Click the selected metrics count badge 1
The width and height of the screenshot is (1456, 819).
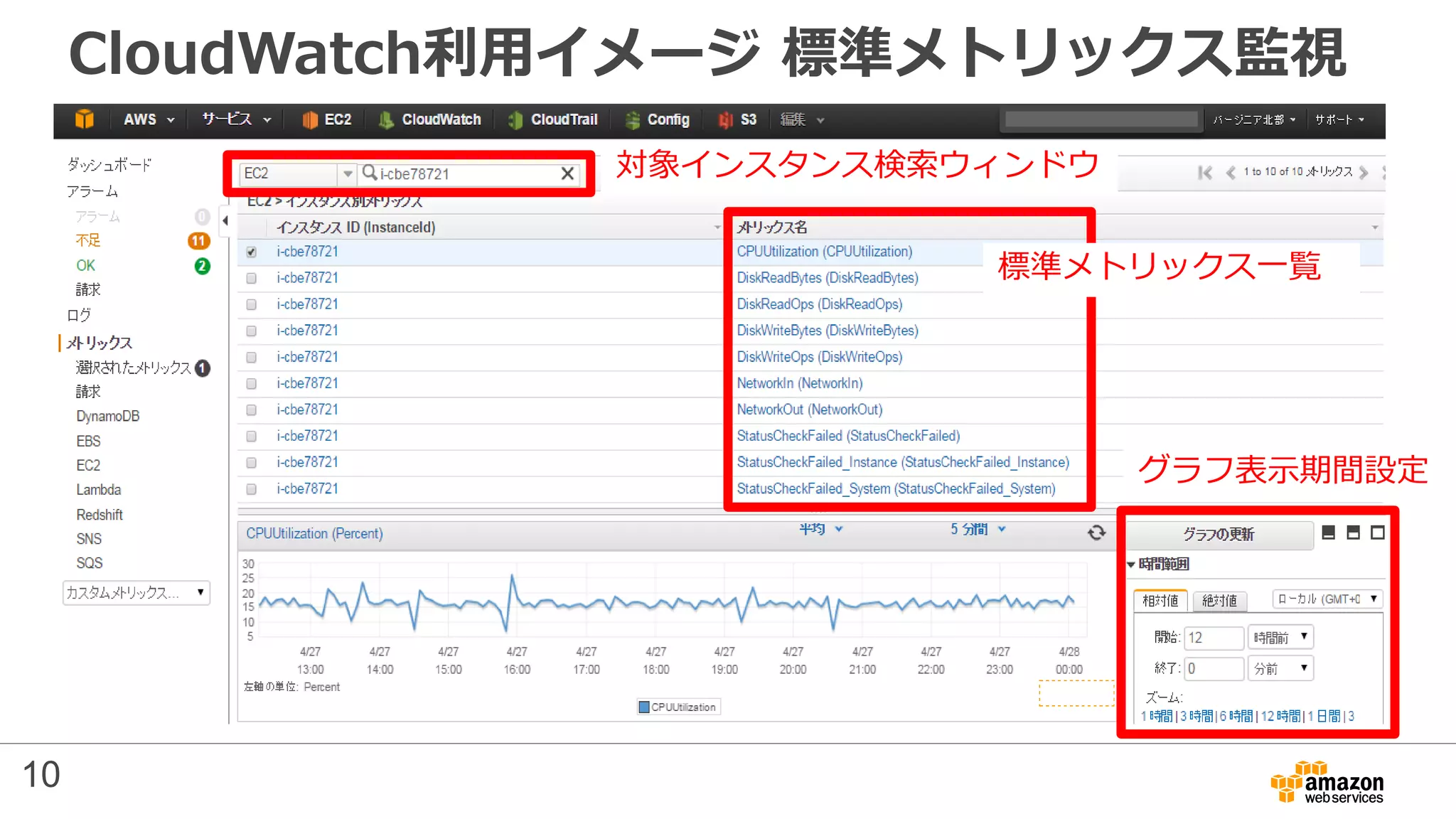click(x=203, y=368)
